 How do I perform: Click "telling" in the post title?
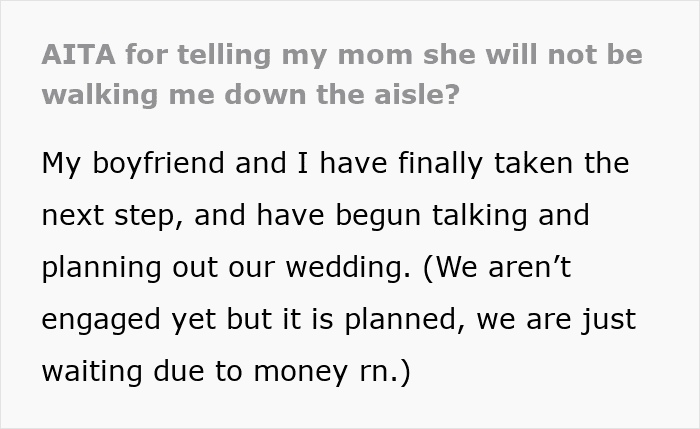point(204,54)
